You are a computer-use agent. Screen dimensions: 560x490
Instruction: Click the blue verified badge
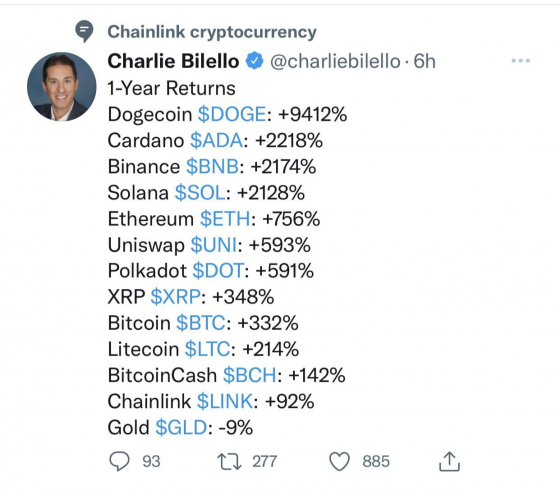[254, 61]
